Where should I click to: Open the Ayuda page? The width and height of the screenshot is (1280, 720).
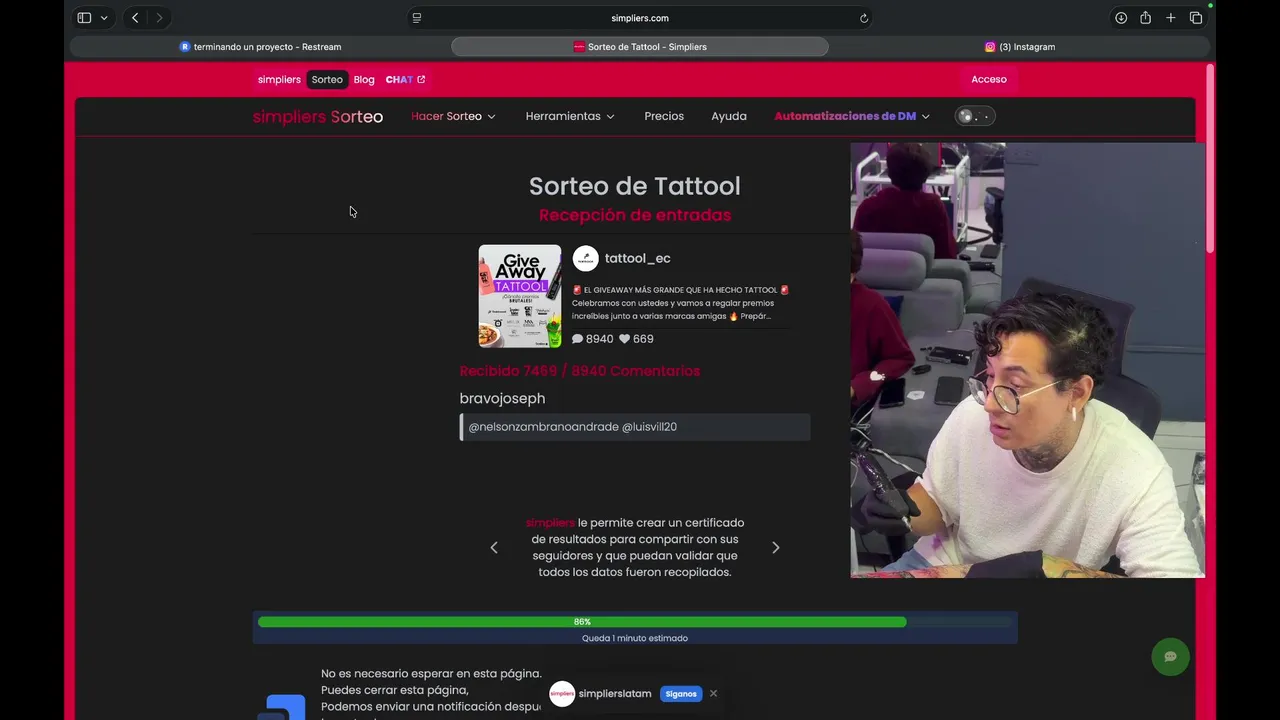729,116
